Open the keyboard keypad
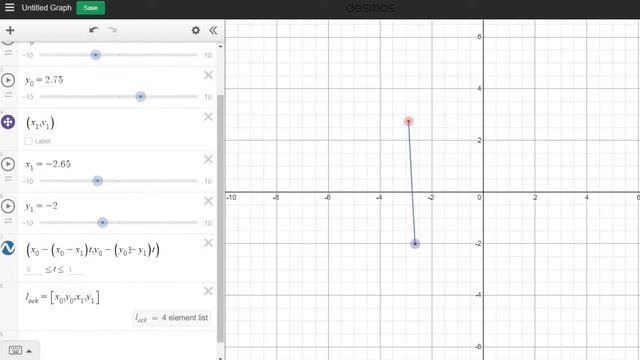 [16, 350]
